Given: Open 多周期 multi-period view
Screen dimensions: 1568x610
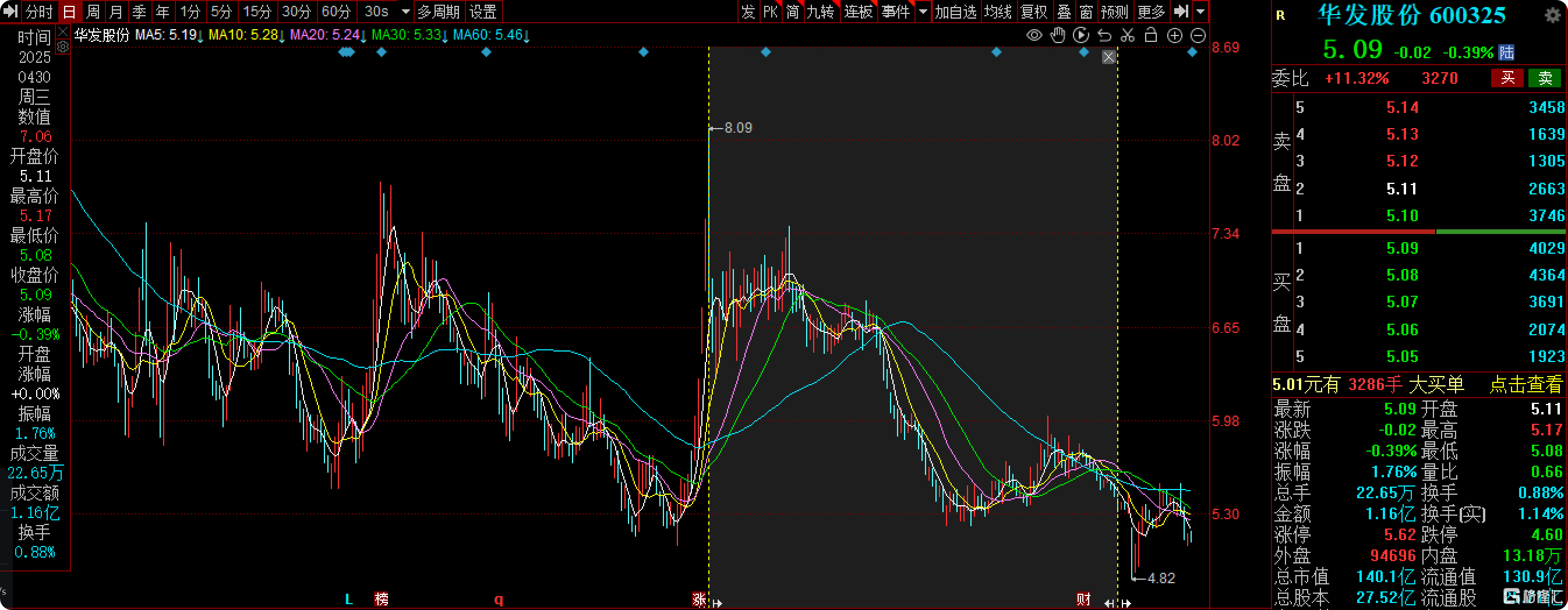Looking at the screenshot, I should click(x=438, y=11).
